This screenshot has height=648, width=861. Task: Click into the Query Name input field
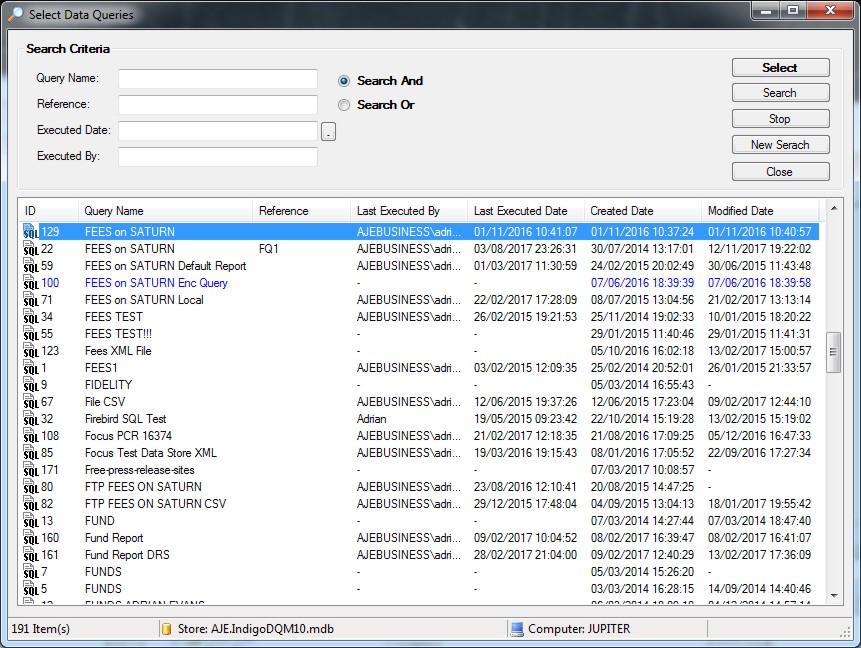pos(217,79)
